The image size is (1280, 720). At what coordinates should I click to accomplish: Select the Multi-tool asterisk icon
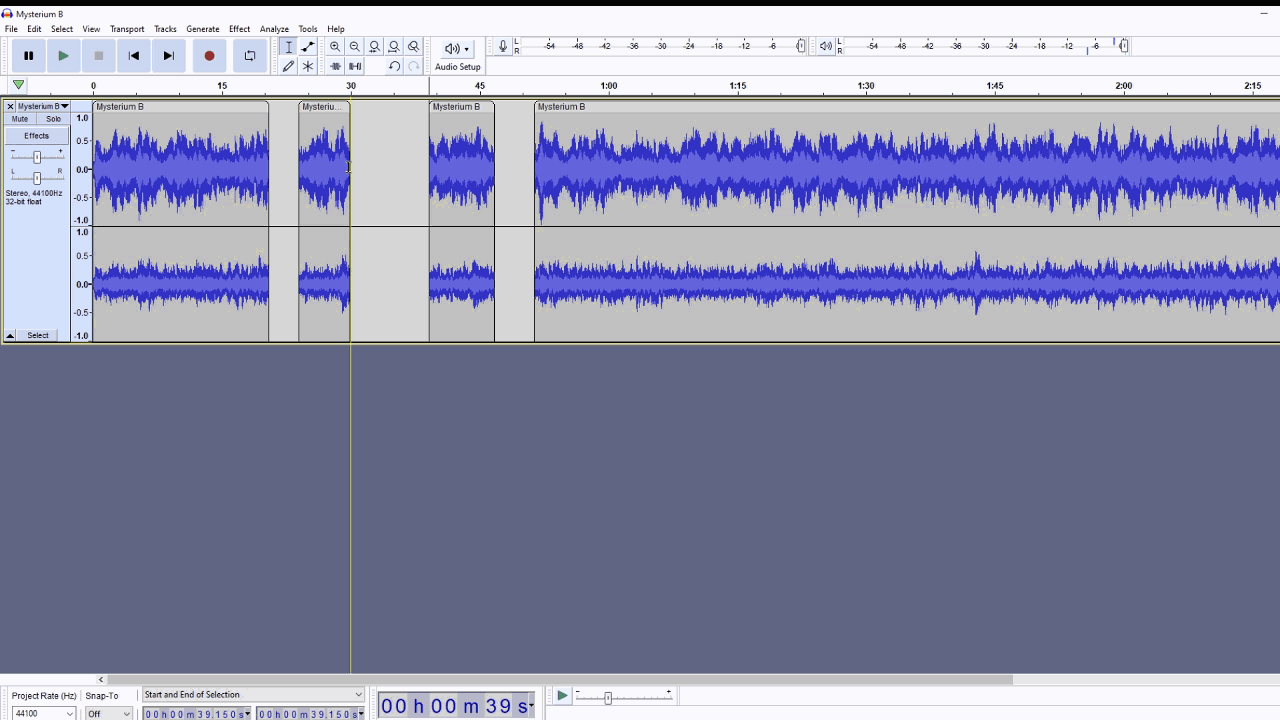coord(308,66)
